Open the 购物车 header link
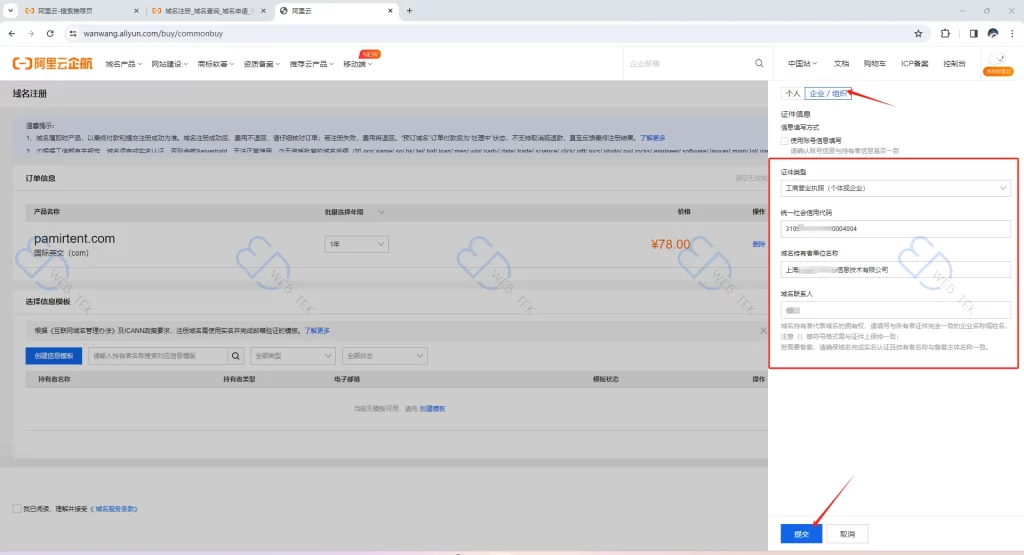 874,63
